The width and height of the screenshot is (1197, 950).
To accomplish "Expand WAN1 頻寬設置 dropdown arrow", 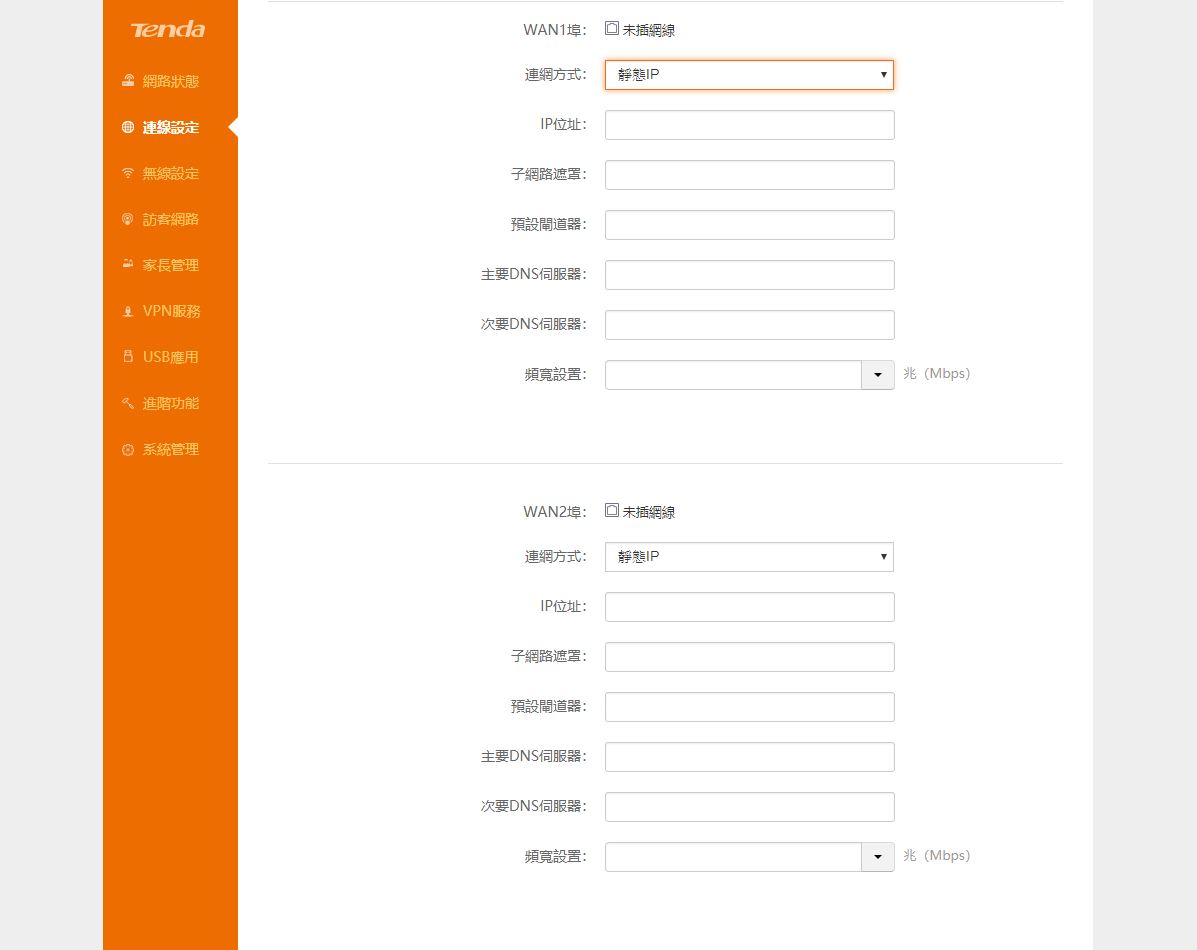I will click(x=878, y=375).
